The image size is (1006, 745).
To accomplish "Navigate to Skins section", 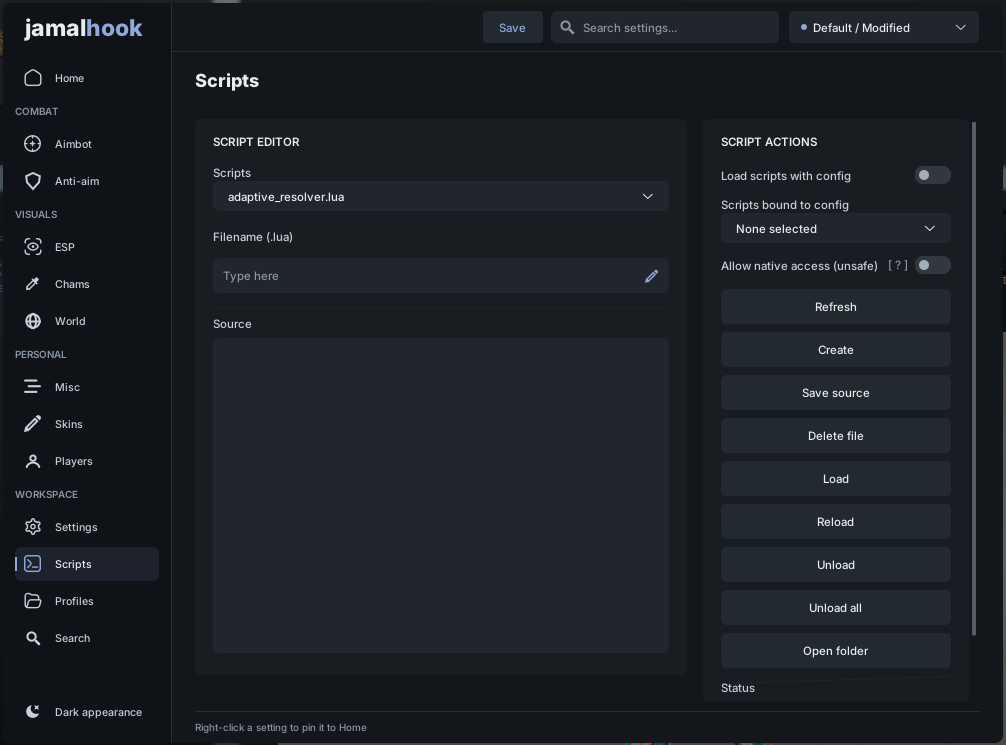I will 87,424.
